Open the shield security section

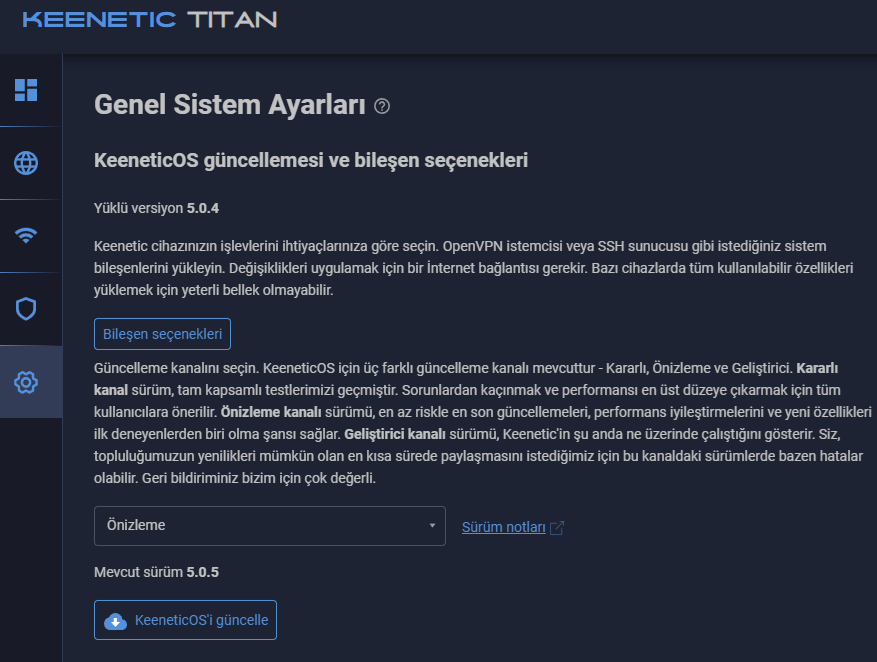point(26,308)
